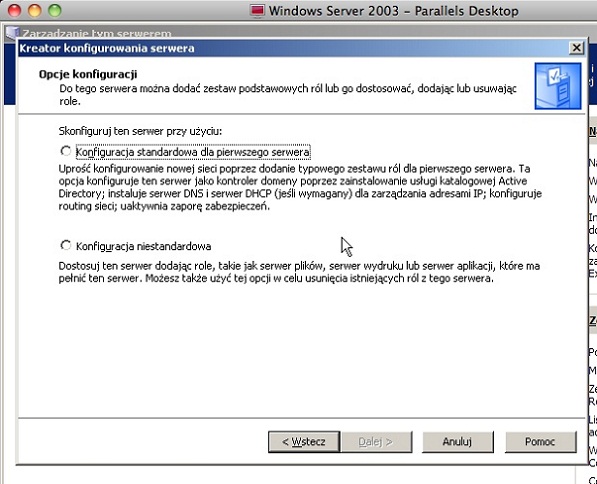Click the yellow macOS minimize button
The height and width of the screenshot is (484, 597).
coord(35,10)
